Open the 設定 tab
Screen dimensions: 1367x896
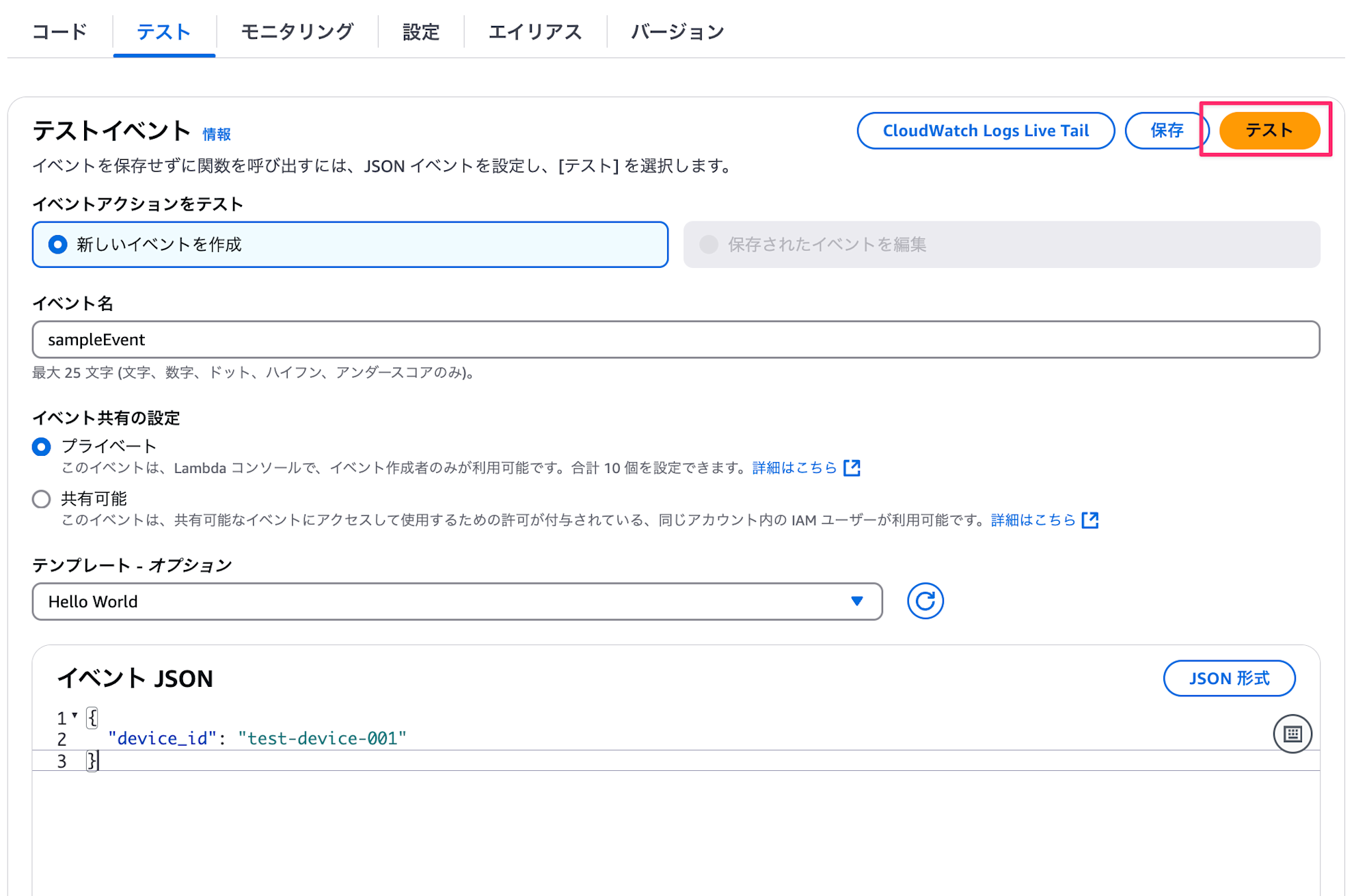pos(421,31)
